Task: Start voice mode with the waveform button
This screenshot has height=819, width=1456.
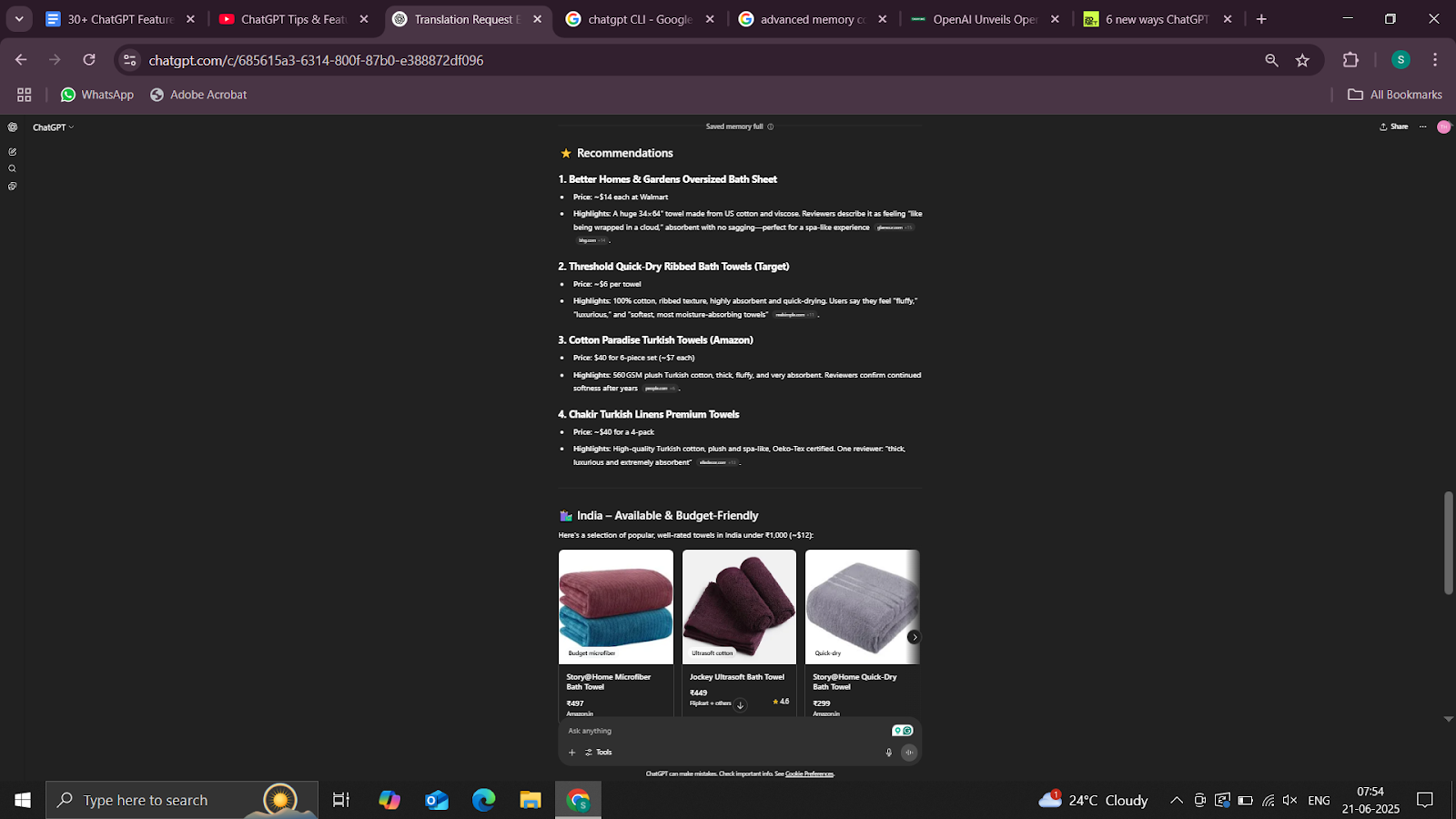Action: click(x=908, y=753)
